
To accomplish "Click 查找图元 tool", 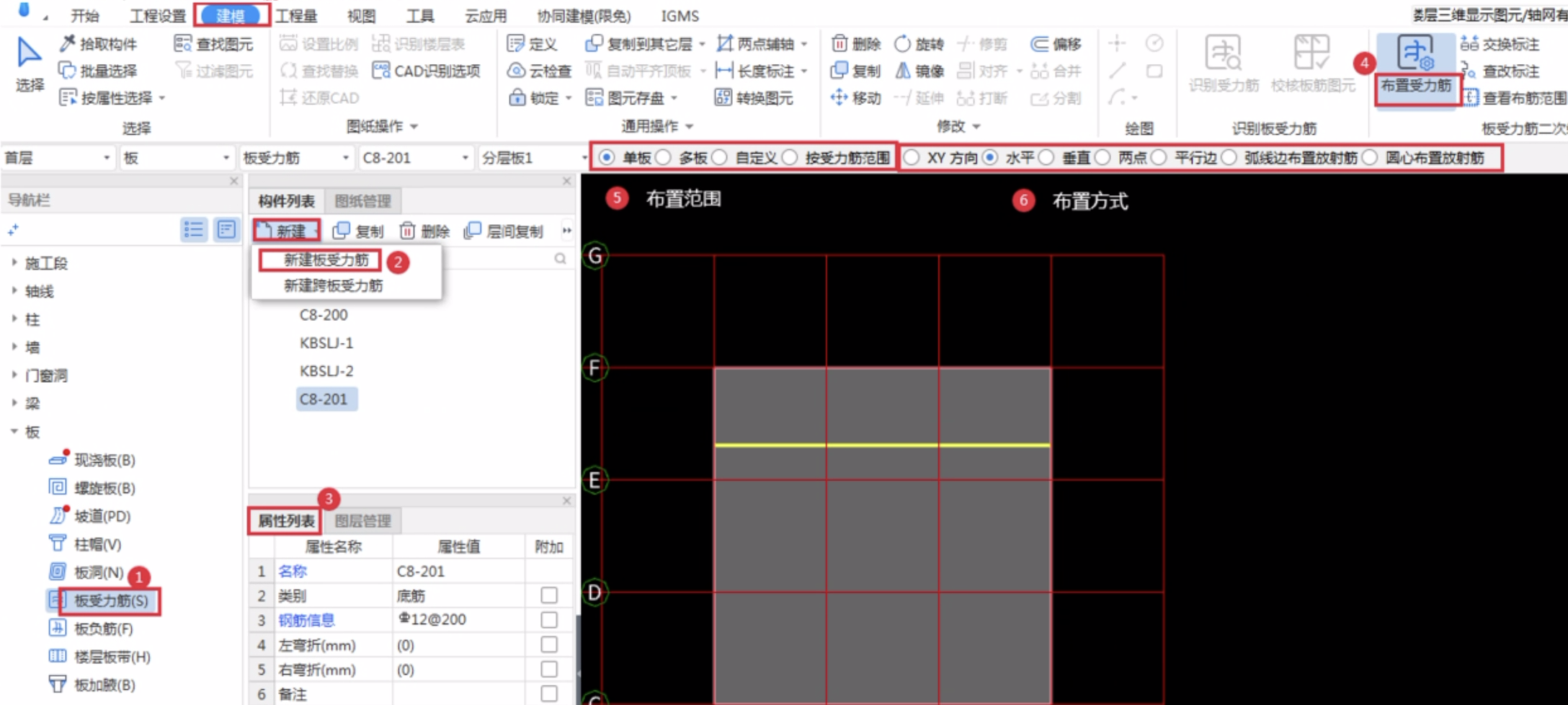I will point(214,44).
